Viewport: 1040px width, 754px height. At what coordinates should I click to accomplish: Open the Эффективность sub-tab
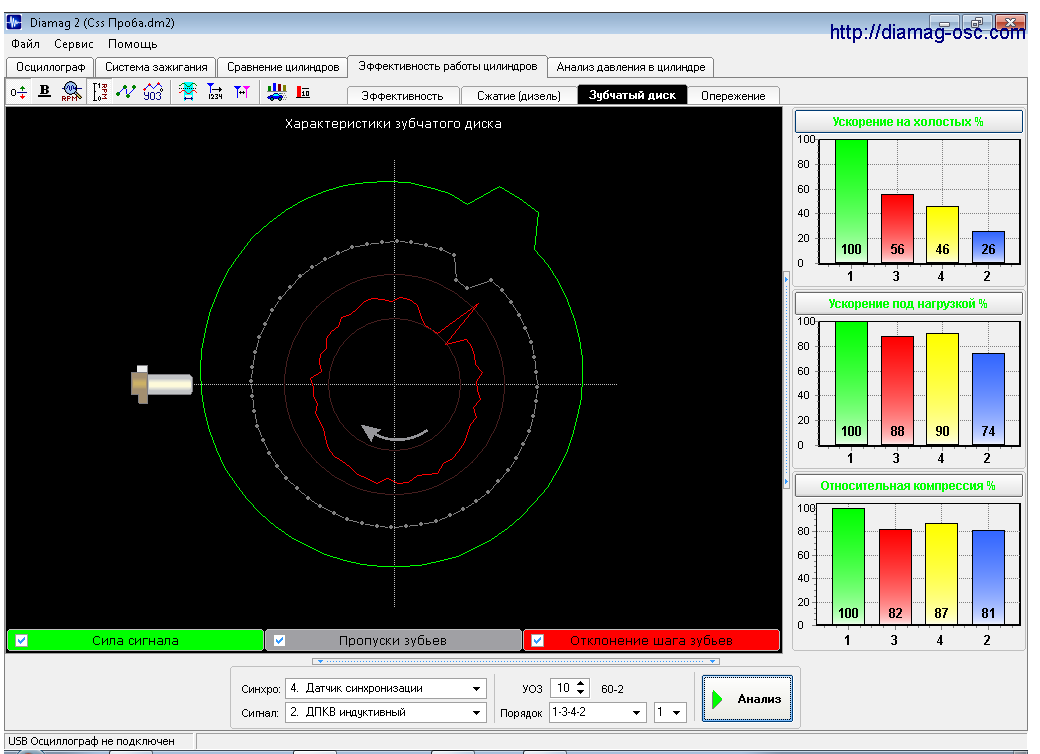pyautogui.click(x=402, y=95)
